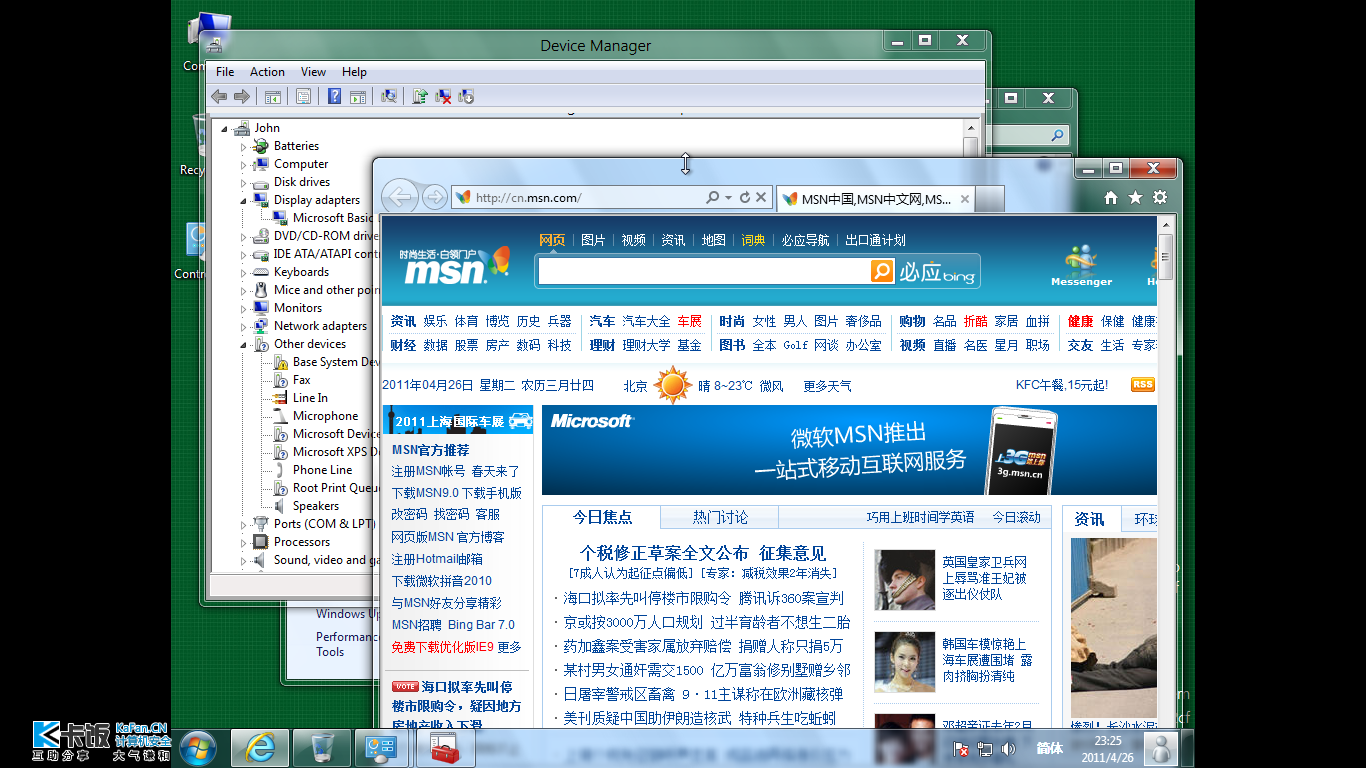Click 视频 search category on MSN
Screen dimensions: 1366x768
pyautogui.click(x=633, y=240)
